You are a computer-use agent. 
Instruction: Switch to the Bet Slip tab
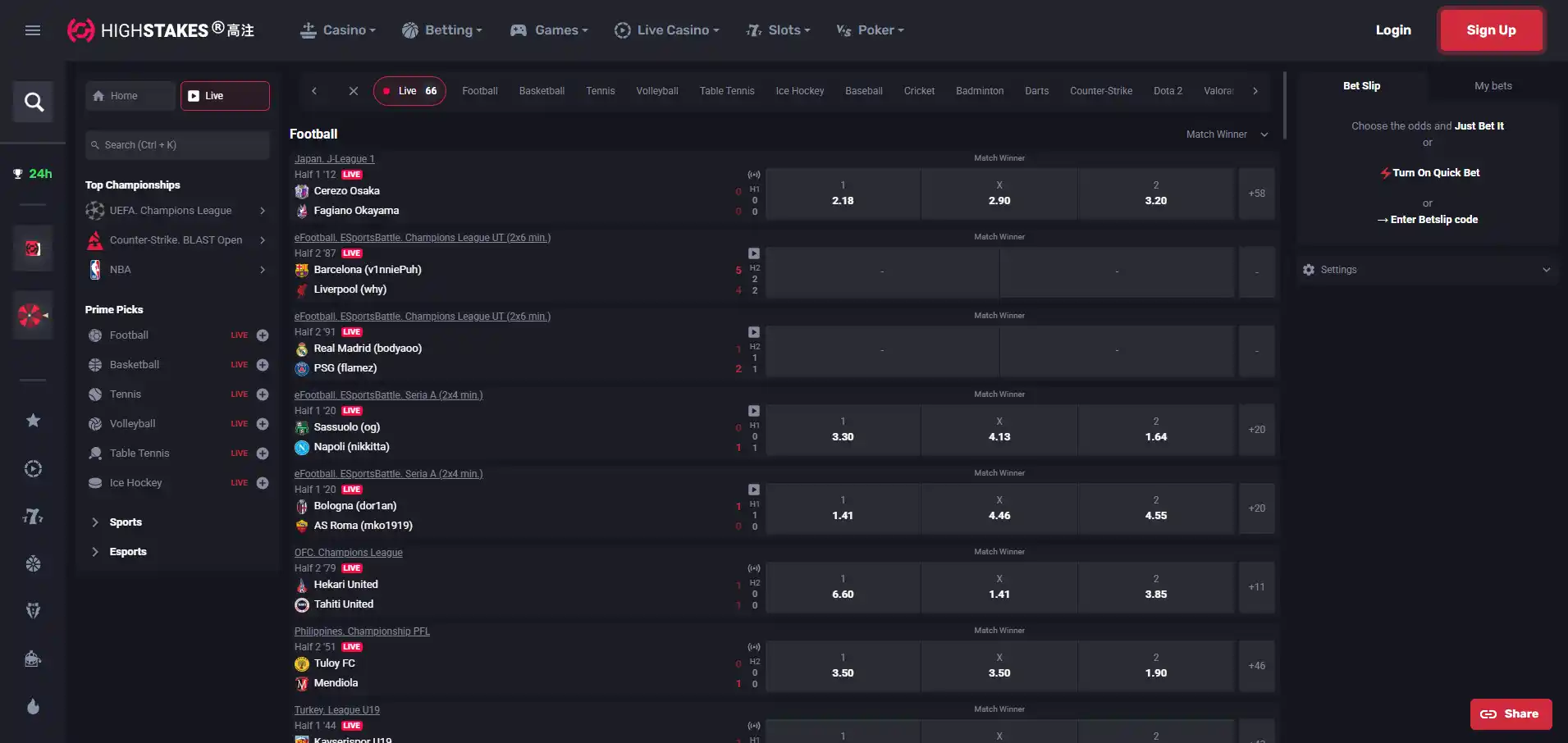[1361, 86]
